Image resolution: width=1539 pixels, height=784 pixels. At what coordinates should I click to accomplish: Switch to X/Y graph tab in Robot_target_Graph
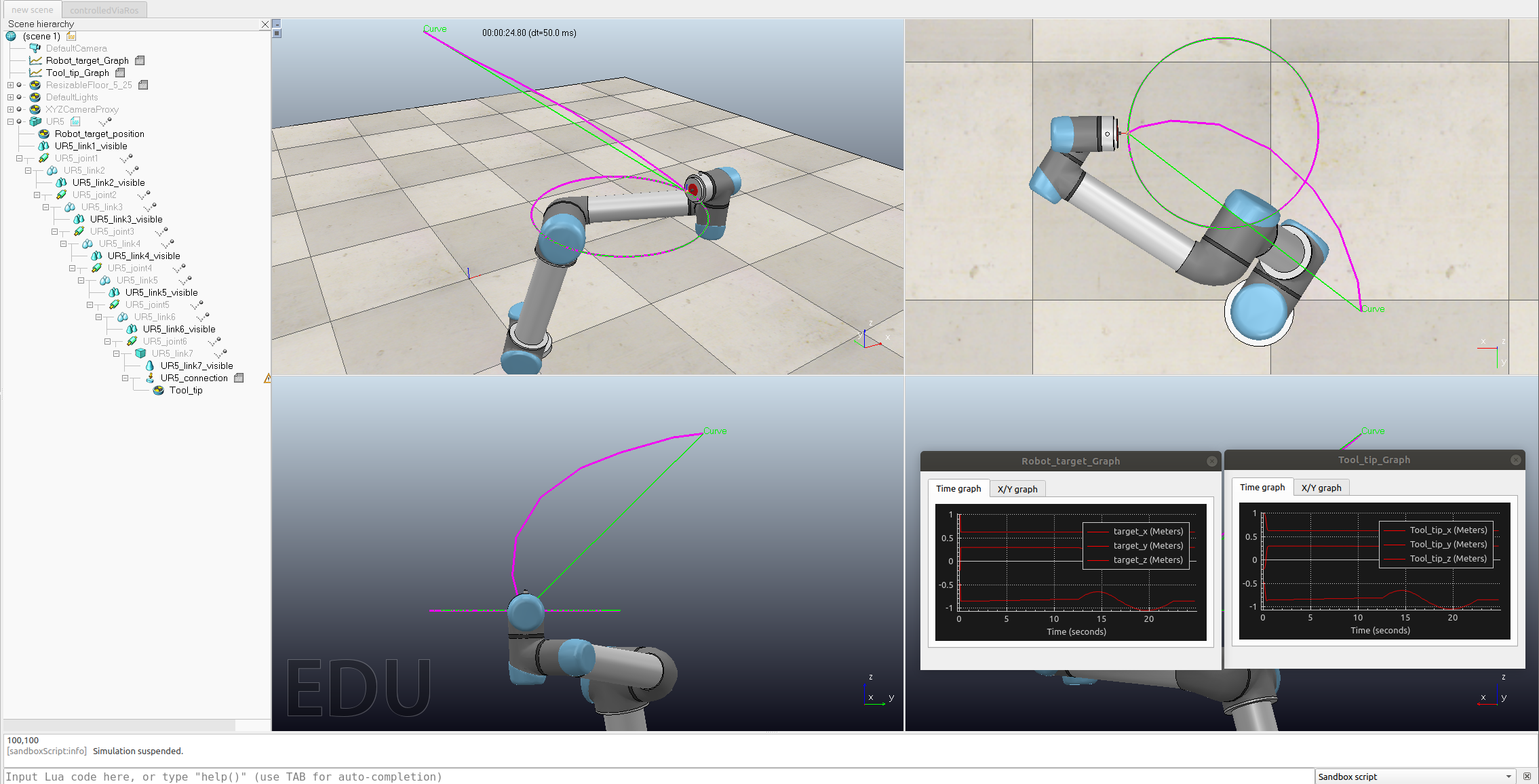[1017, 488]
